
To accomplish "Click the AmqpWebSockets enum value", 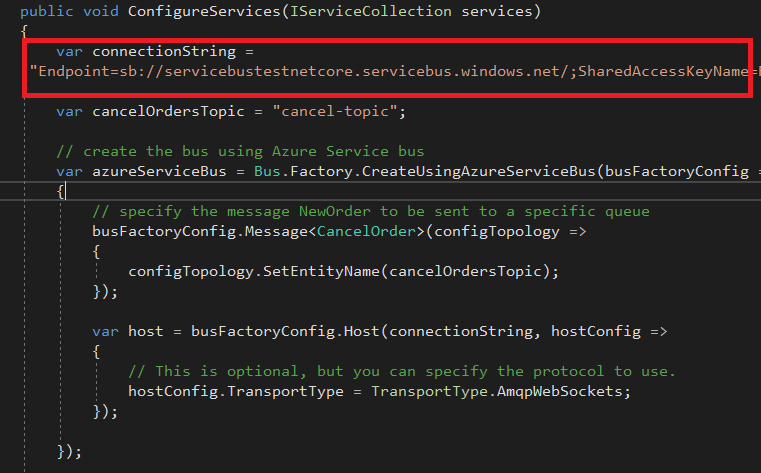I will coord(567,391).
